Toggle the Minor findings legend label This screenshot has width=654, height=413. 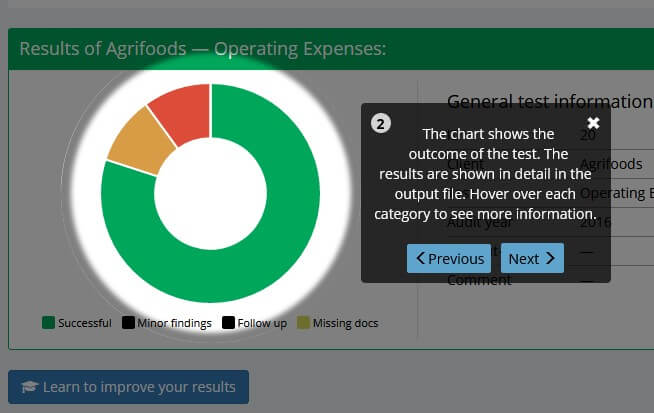(175, 323)
